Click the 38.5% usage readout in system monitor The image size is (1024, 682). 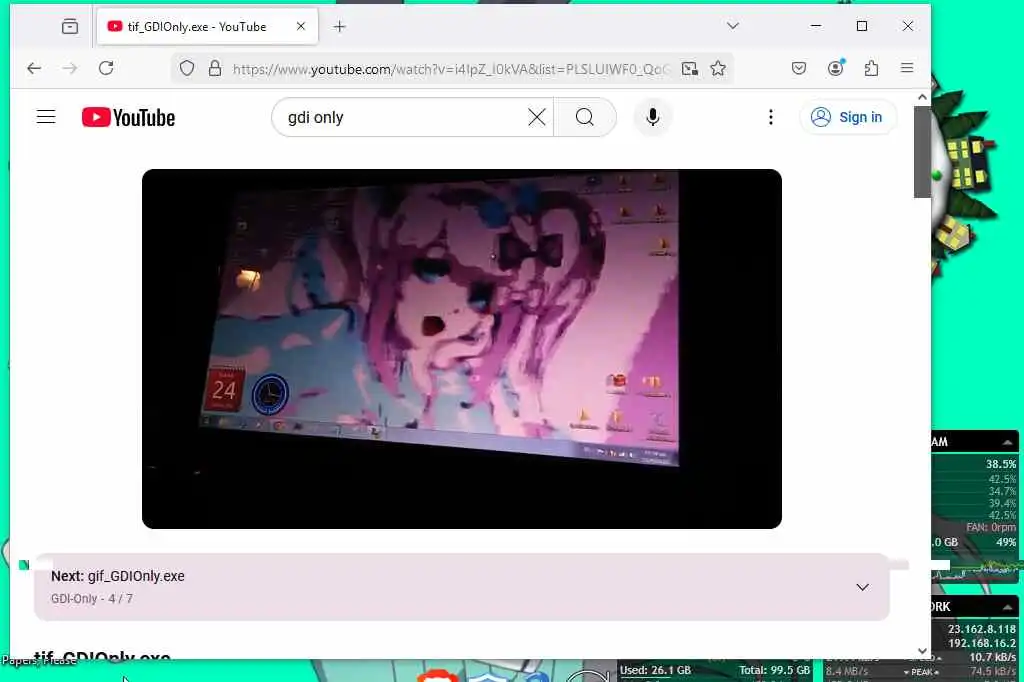(x=1000, y=464)
